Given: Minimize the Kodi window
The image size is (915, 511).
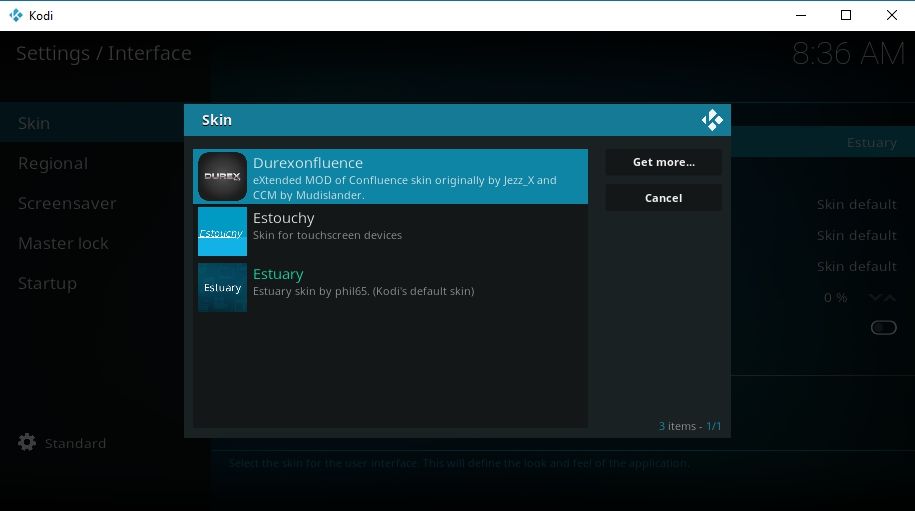Looking at the screenshot, I should tap(801, 15).
